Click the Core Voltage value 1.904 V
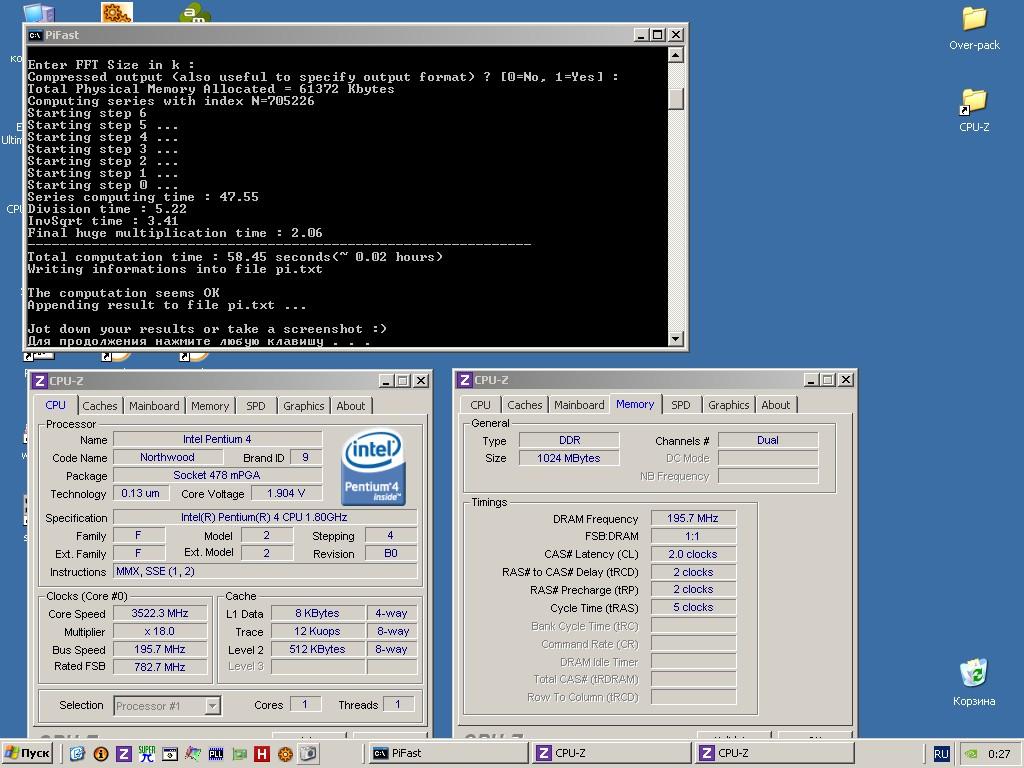This screenshot has width=1024, height=768. (285, 493)
